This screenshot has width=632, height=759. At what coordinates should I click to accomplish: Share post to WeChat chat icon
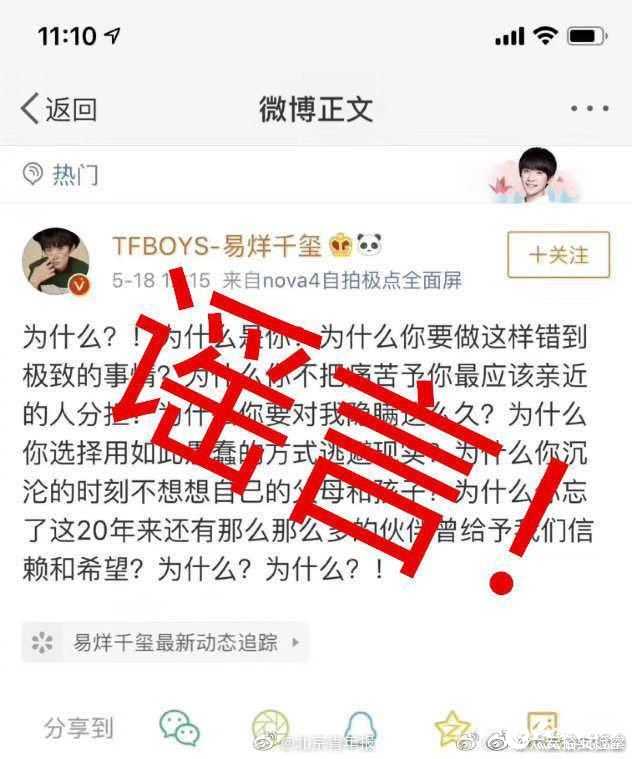(x=180, y=728)
